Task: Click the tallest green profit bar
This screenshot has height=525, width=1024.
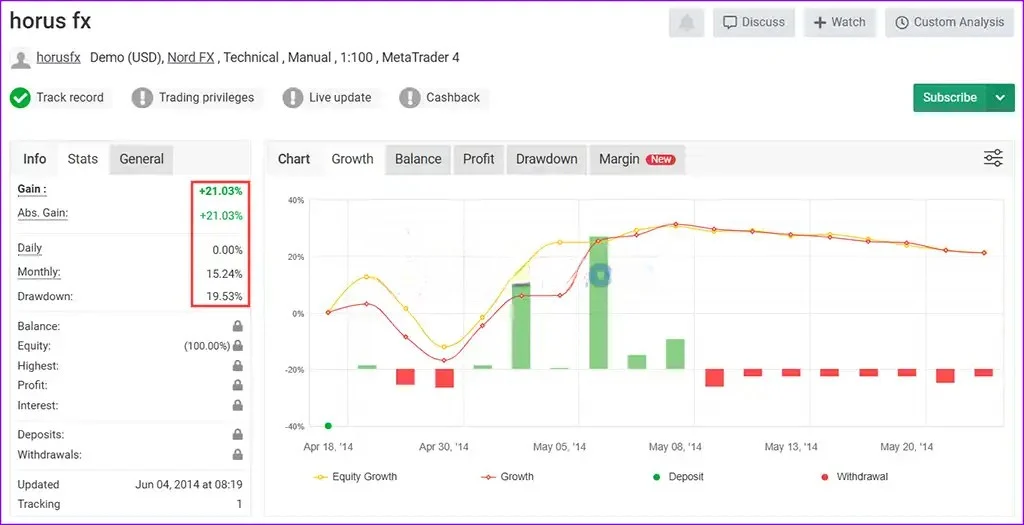Action: [599, 302]
